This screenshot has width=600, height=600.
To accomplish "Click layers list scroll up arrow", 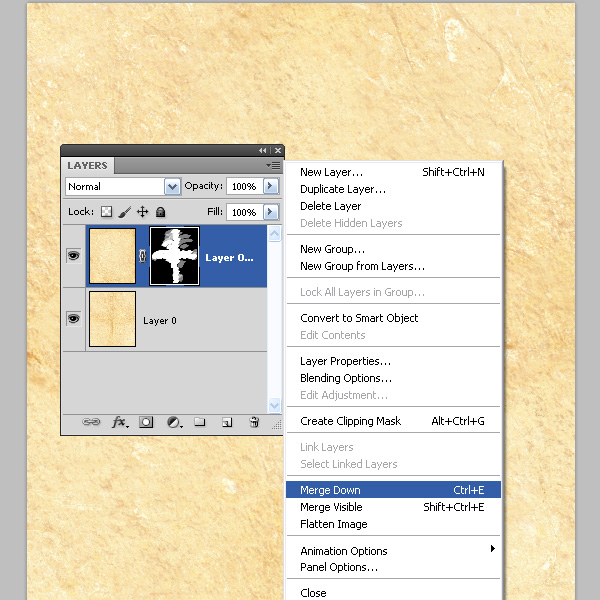I will pyautogui.click(x=274, y=233).
